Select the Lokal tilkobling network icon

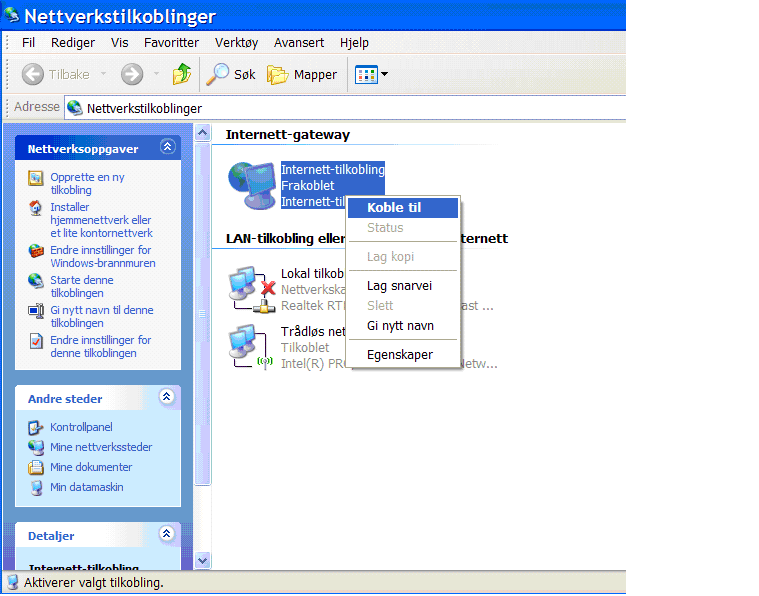[252, 289]
